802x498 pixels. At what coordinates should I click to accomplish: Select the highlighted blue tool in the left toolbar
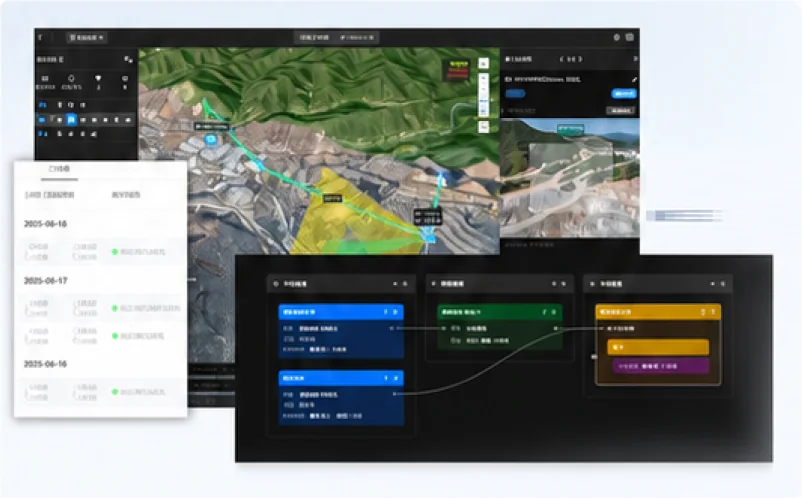[x=71, y=120]
